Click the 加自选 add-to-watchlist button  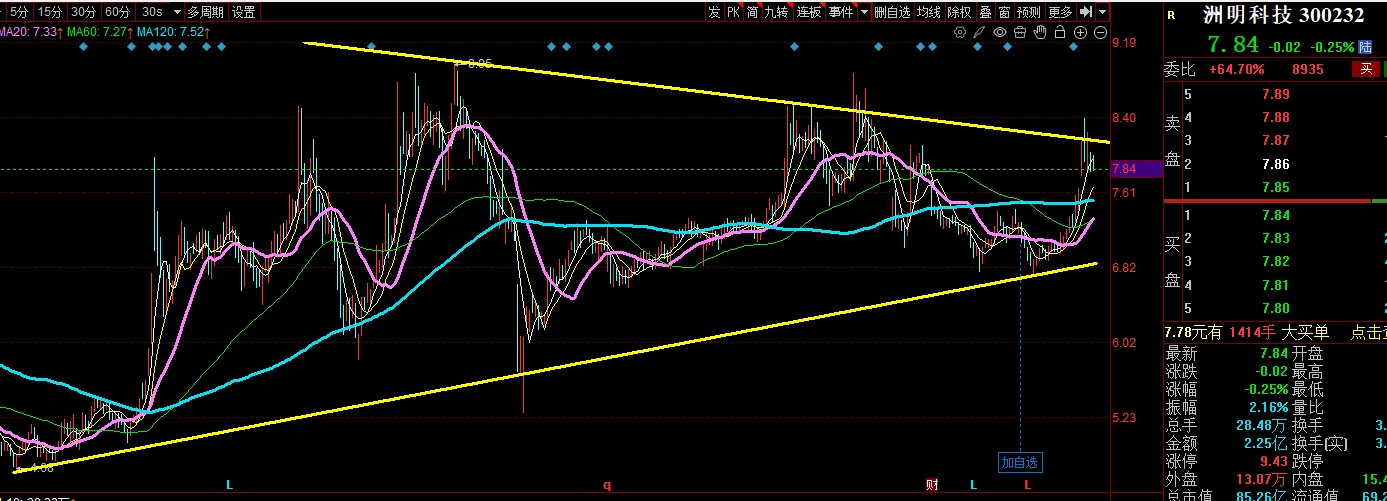1020,462
